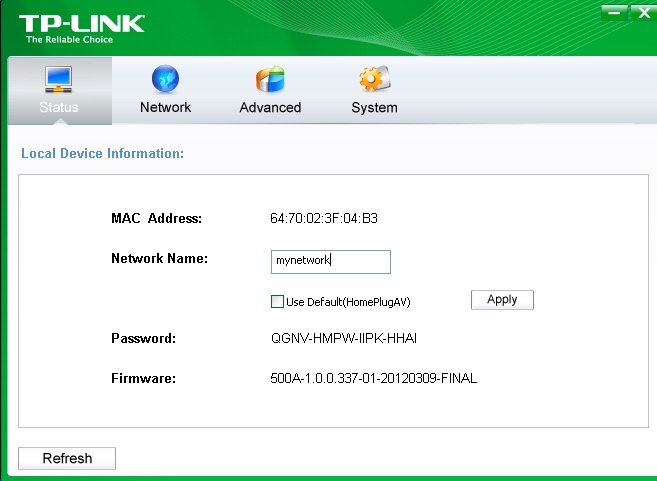Hit the Refresh button

pyautogui.click(x=67, y=458)
